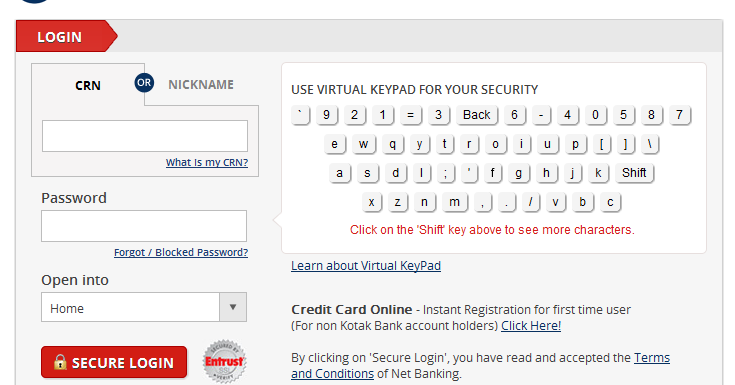Focus the Password input field
This screenshot has height=385, width=735.
144,226
